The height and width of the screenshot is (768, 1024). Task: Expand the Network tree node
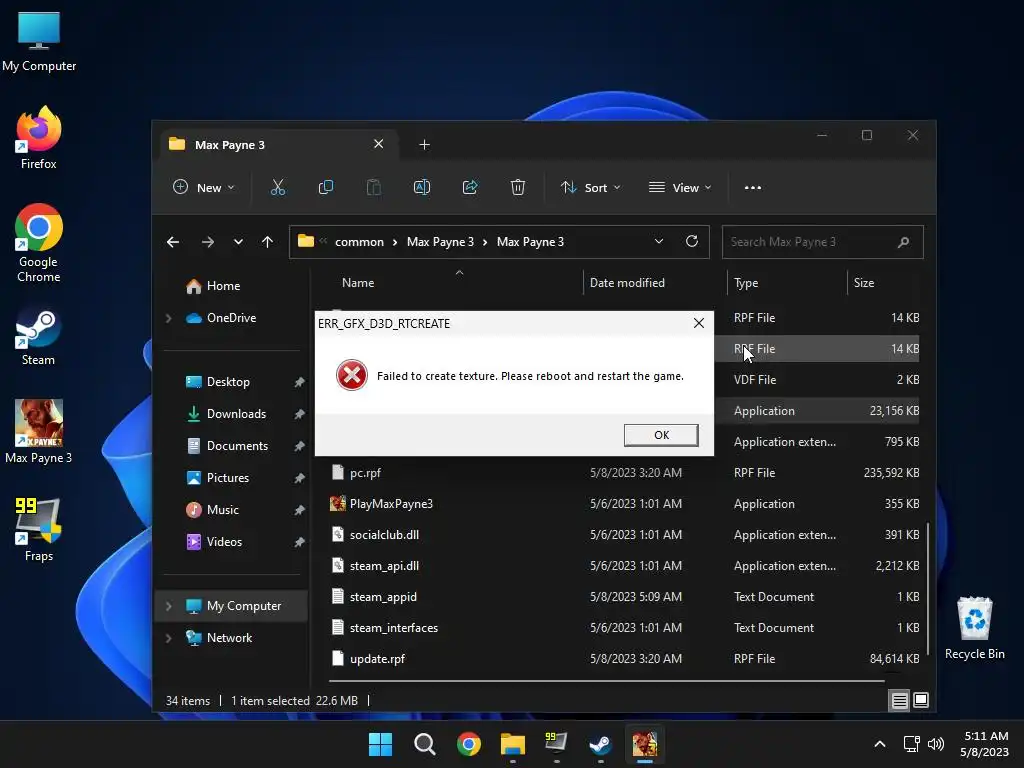click(x=169, y=638)
